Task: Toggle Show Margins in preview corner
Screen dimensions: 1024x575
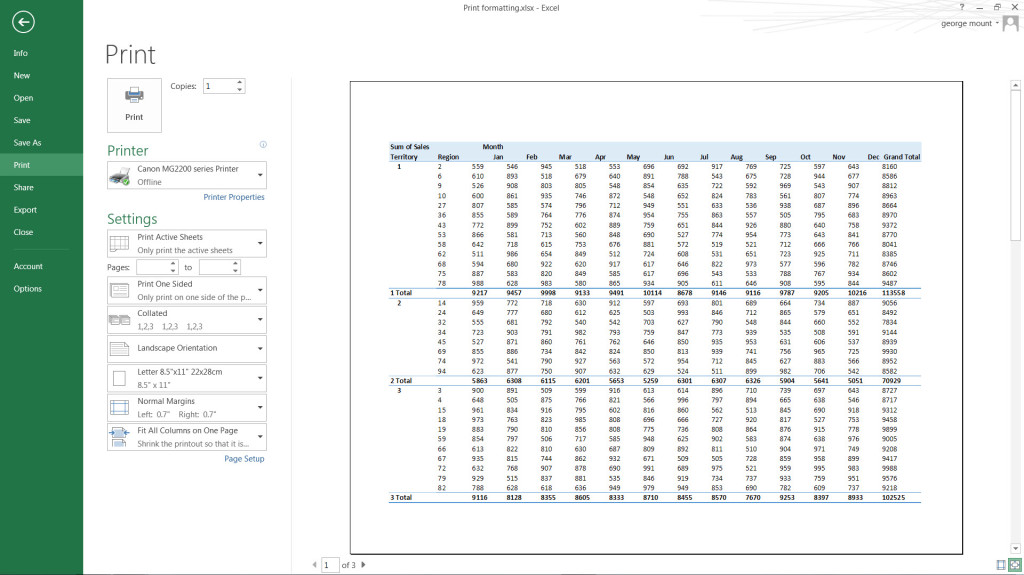Action: coord(1001,565)
